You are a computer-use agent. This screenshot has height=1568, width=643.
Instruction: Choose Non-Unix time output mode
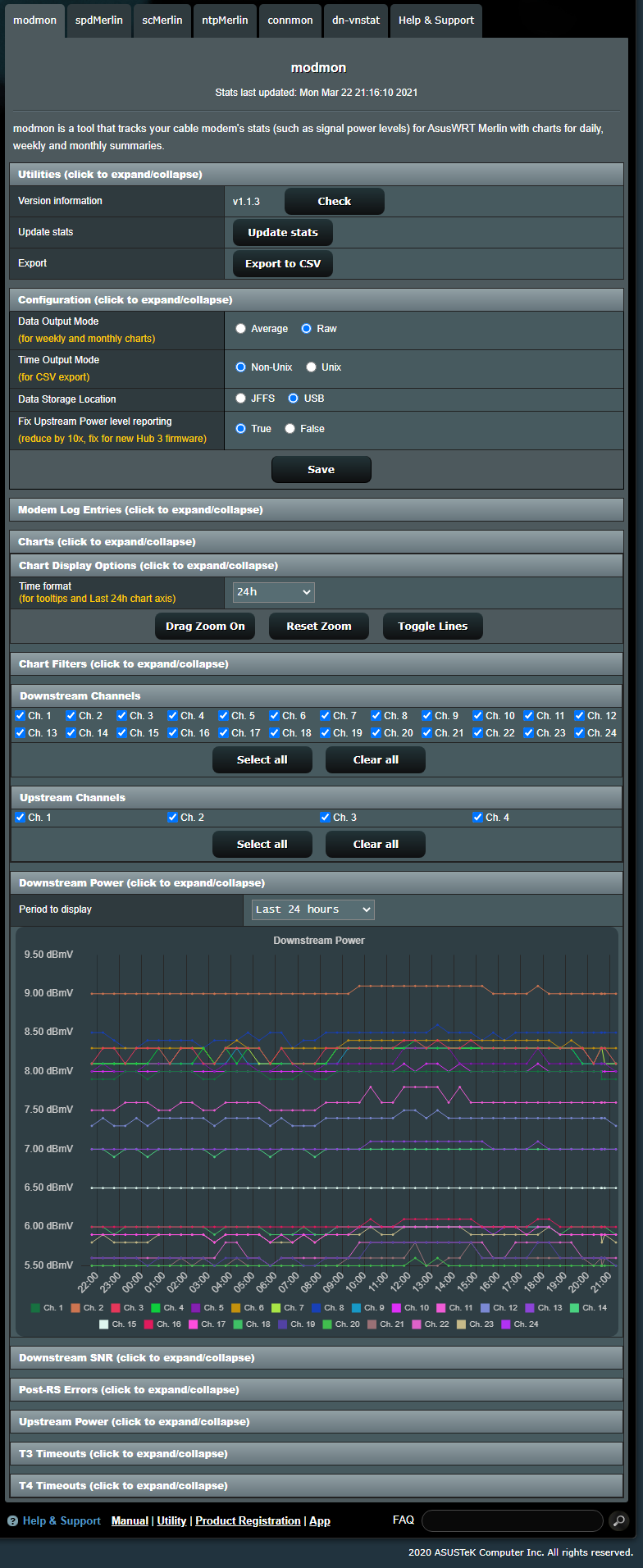tap(241, 367)
